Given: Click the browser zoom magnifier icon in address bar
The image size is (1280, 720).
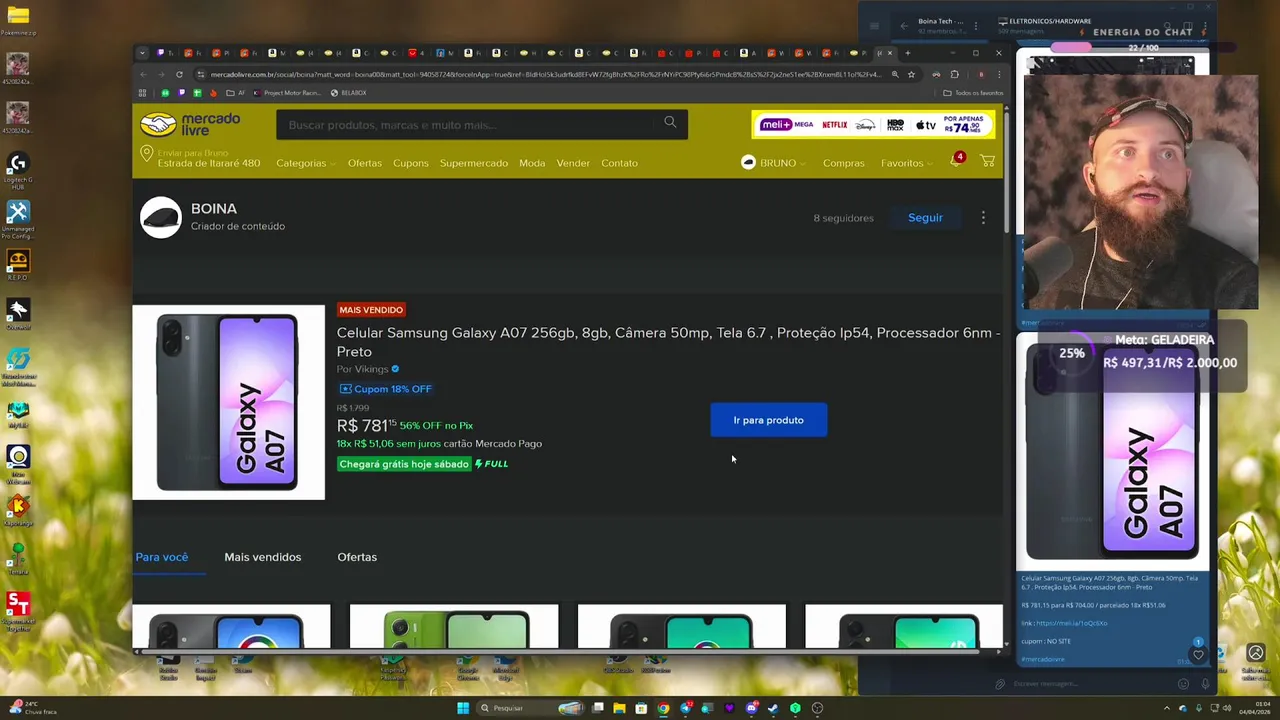Looking at the screenshot, I should point(895,74).
